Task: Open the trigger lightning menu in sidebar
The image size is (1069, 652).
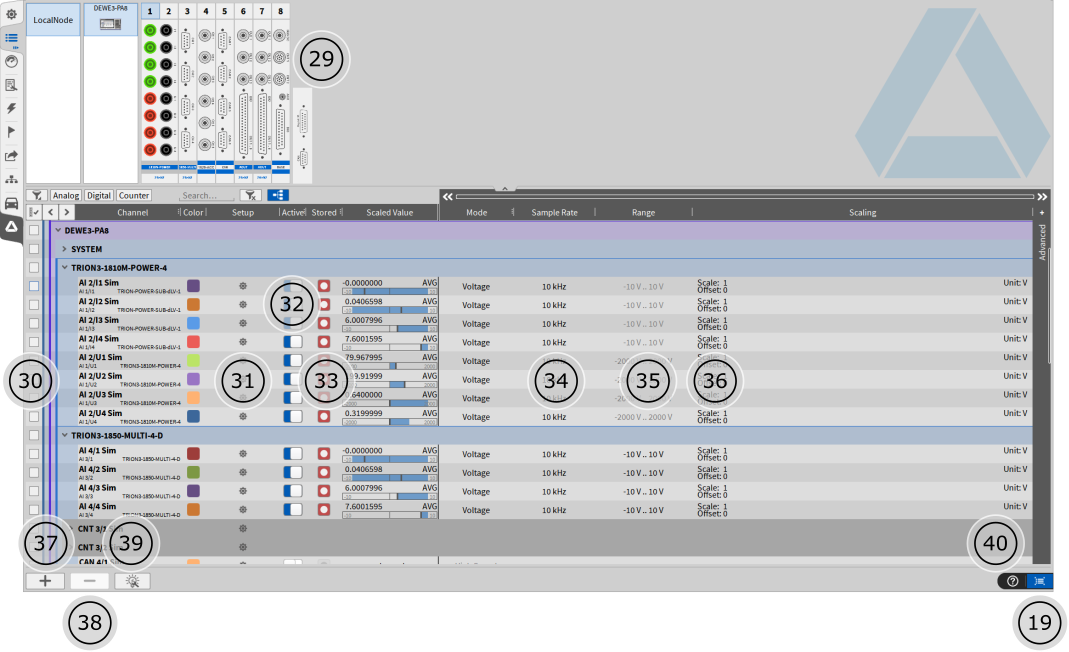Action: 12,108
